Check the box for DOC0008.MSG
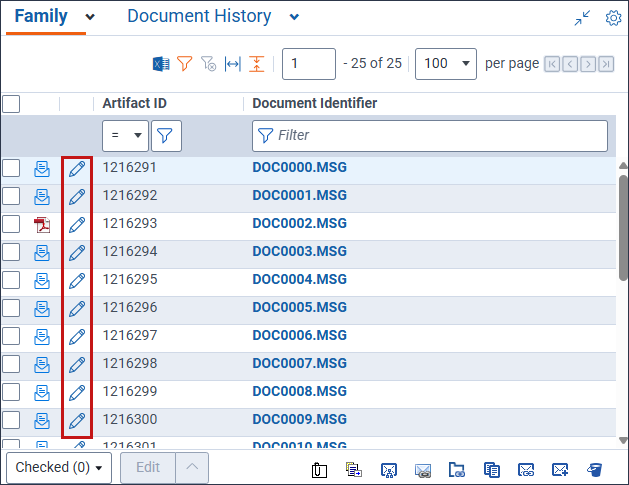This screenshot has height=485, width=629. 11,392
